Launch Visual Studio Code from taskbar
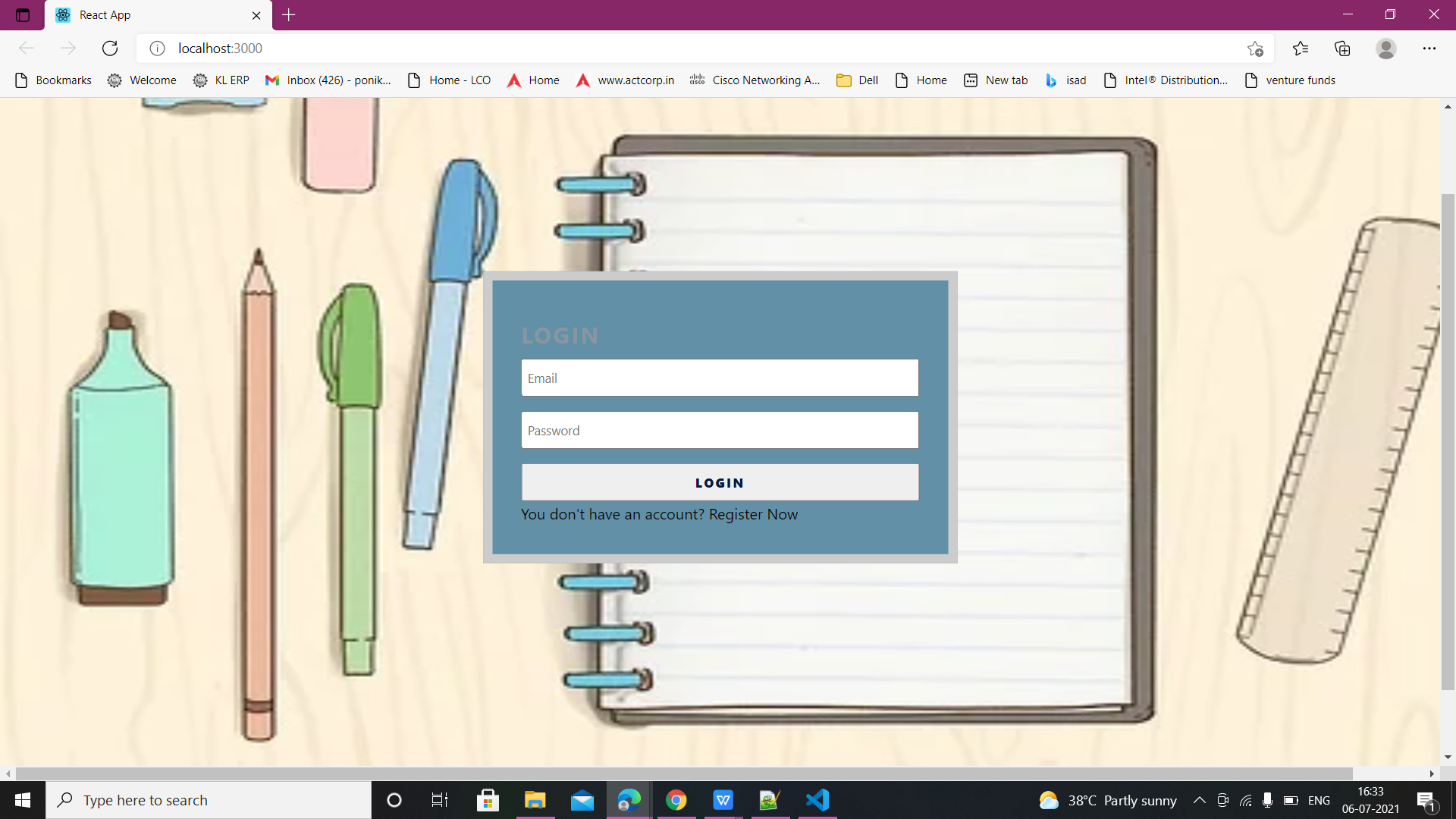Image resolution: width=1456 pixels, height=819 pixels. click(817, 800)
